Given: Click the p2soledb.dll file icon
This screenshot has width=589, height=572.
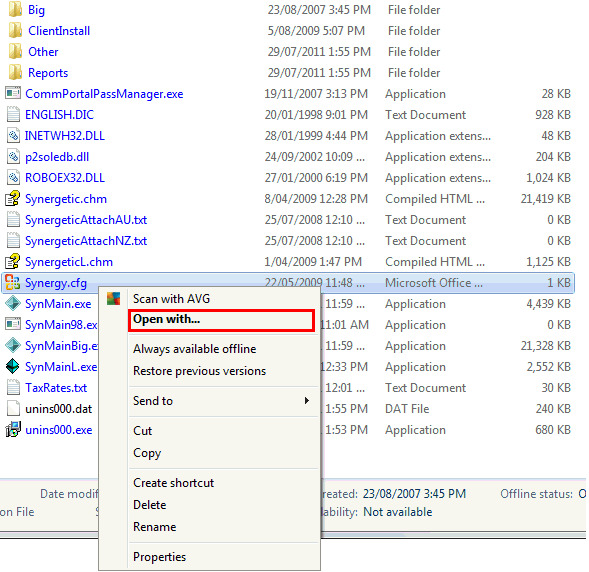Looking at the screenshot, I should coord(13,157).
